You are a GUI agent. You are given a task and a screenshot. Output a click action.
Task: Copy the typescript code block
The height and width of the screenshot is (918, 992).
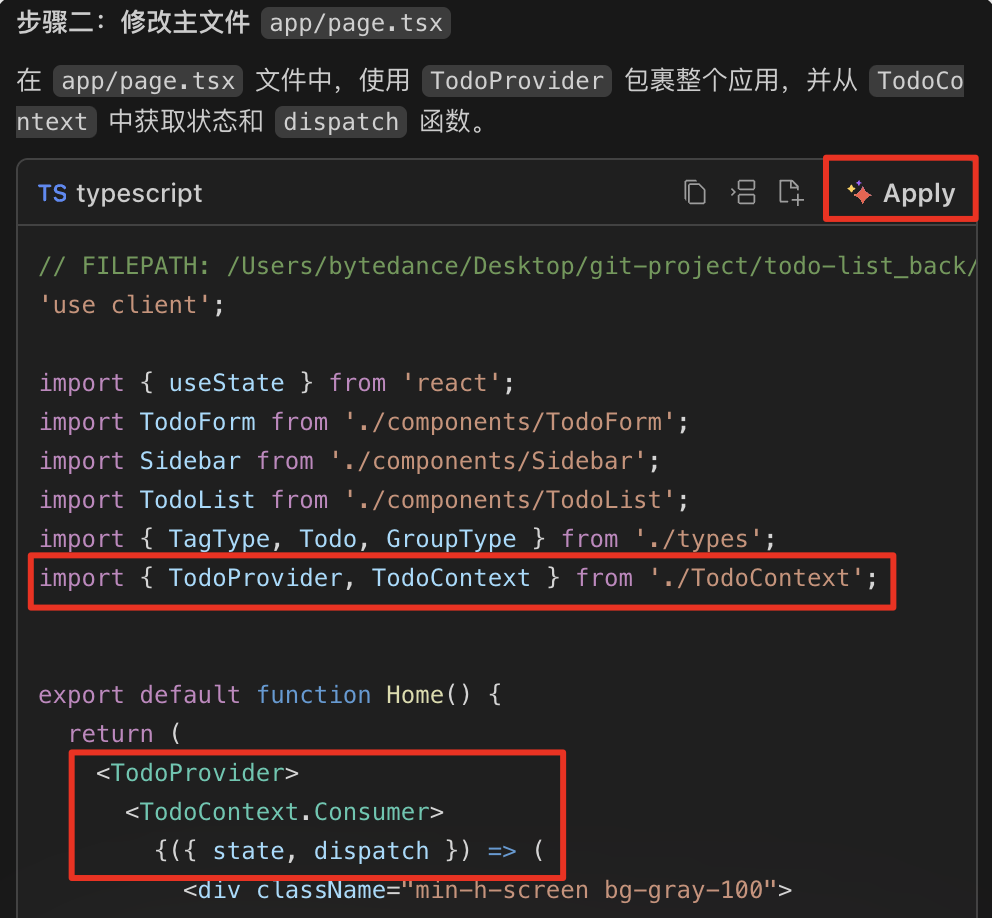pyautogui.click(x=695, y=192)
